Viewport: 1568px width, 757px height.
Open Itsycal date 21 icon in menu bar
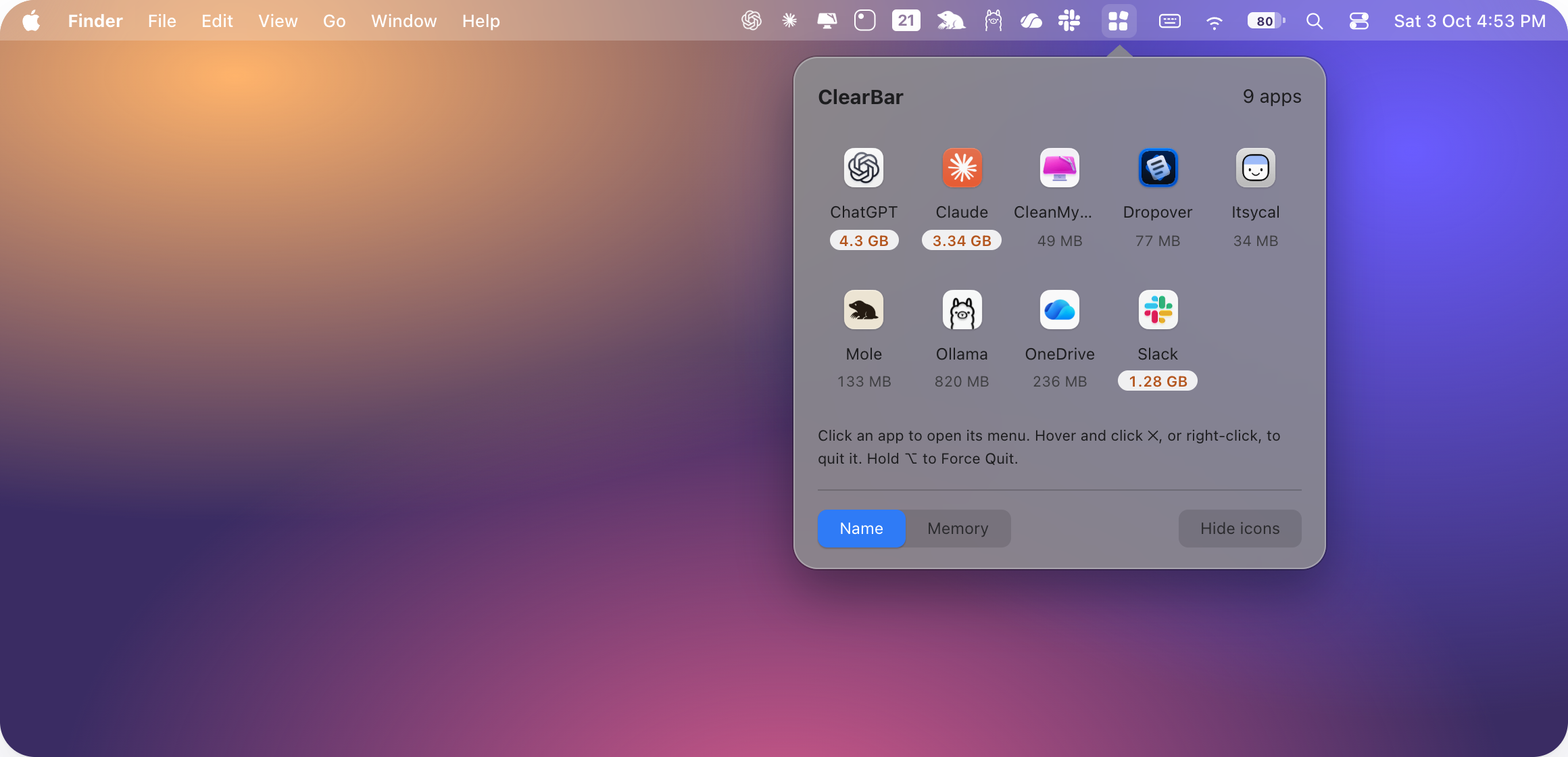pyautogui.click(x=906, y=21)
